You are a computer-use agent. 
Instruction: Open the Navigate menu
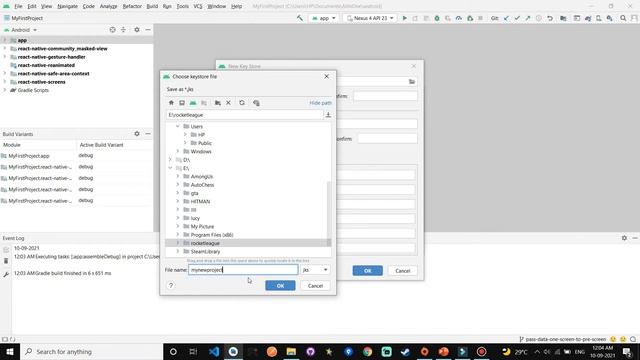(67, 6)
